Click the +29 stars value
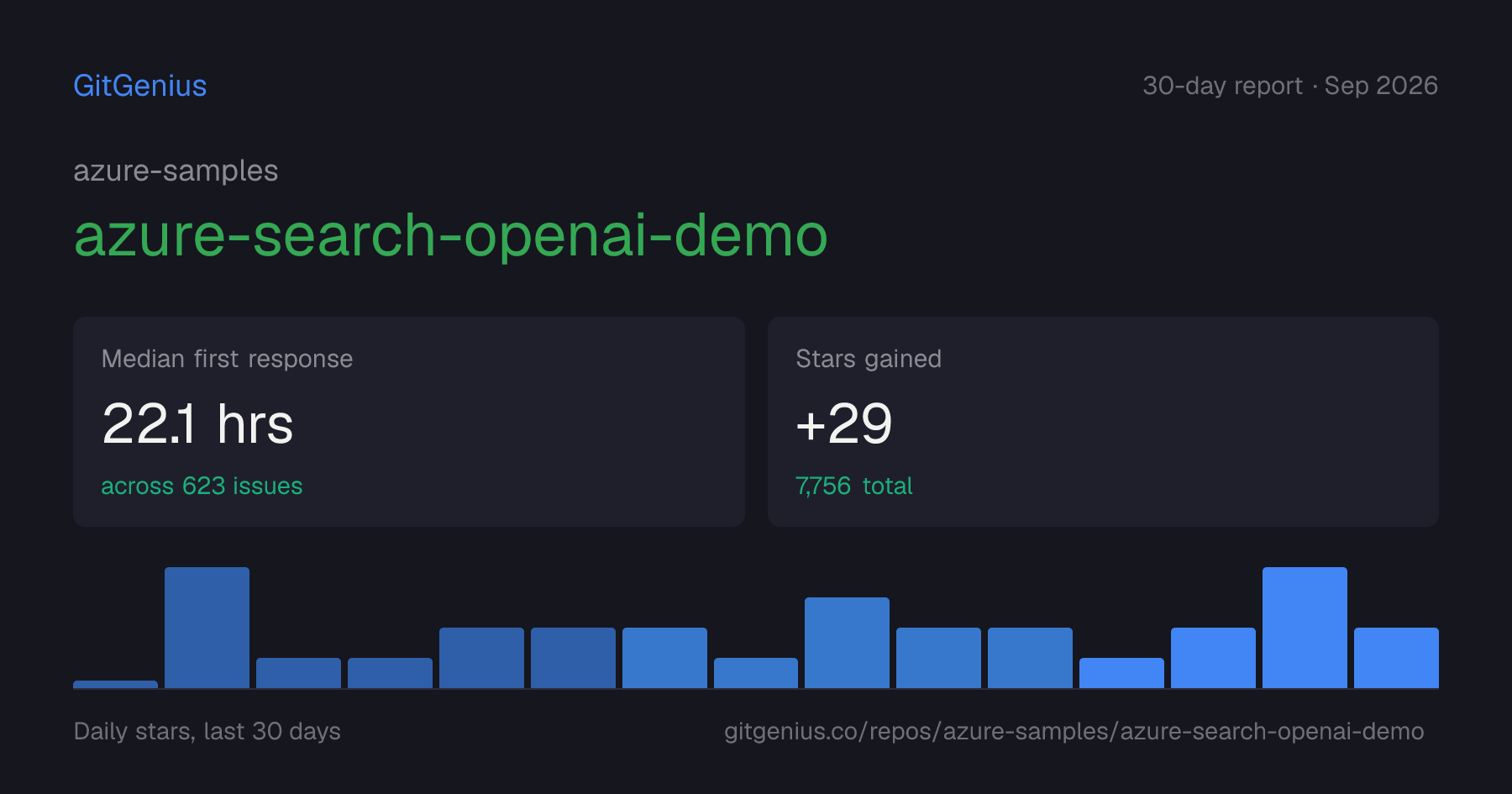This screenshot has width=1512, height=794. (843, 423)
